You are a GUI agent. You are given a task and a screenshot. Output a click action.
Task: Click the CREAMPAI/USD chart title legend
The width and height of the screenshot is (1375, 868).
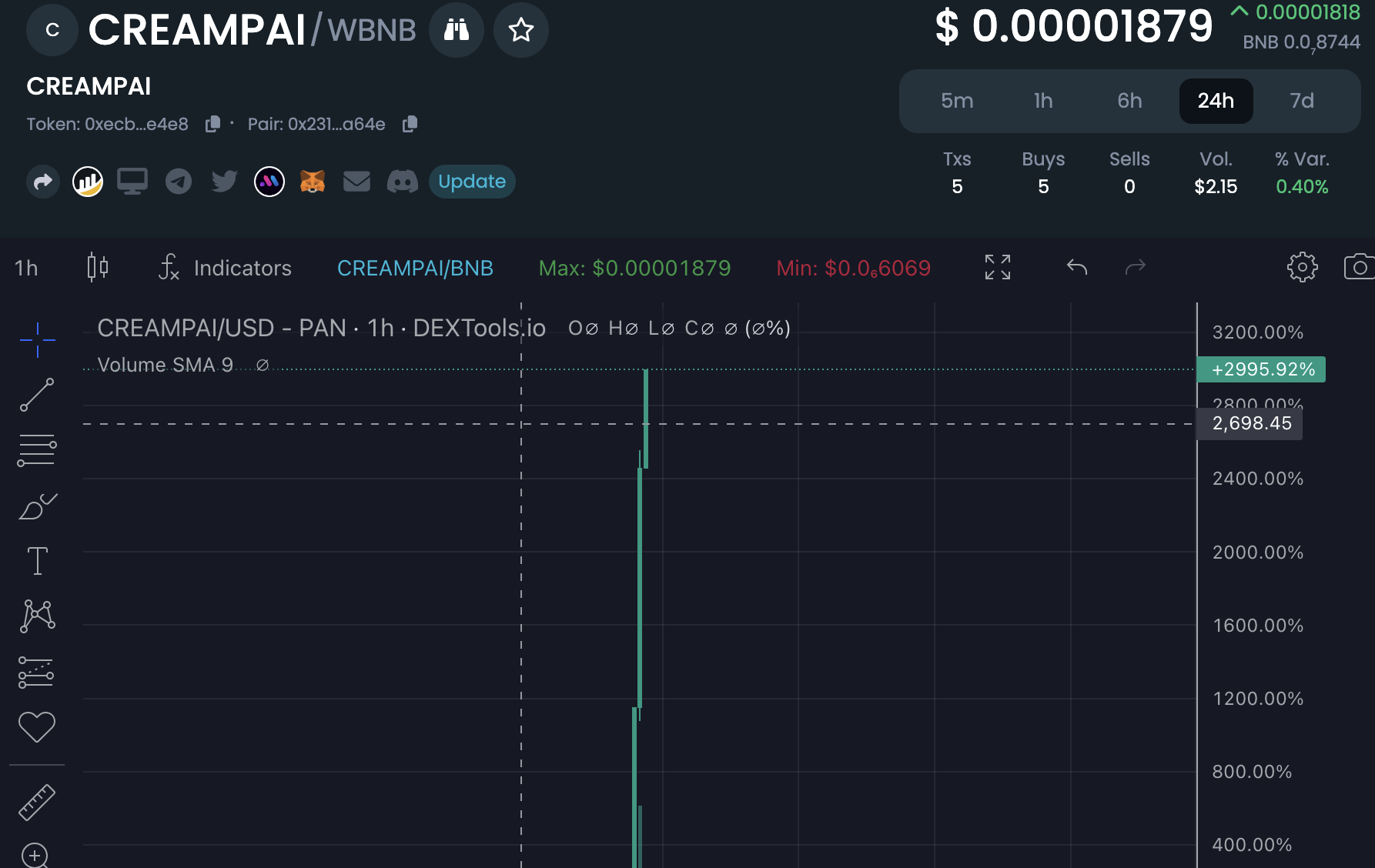tap(321, 329)
